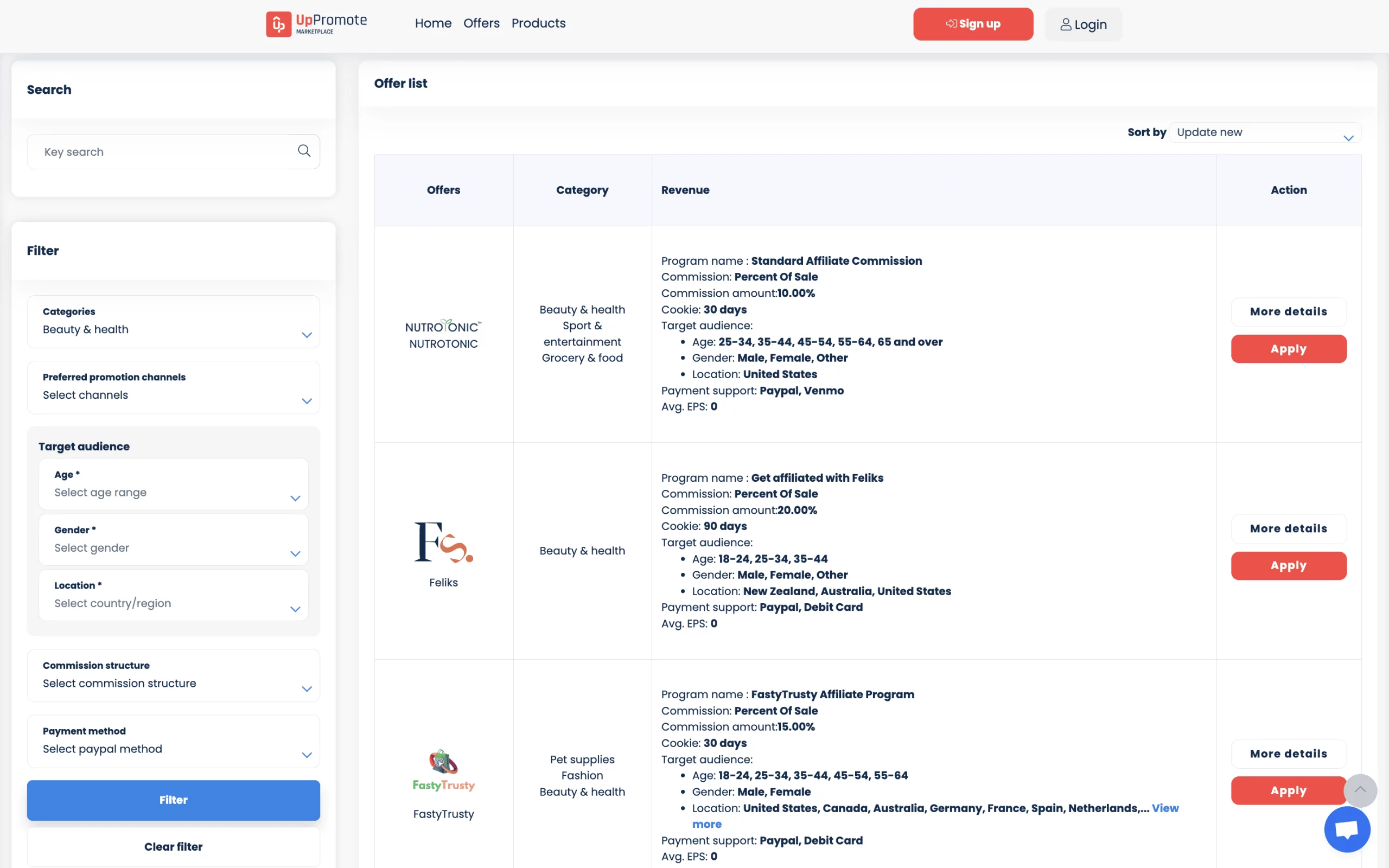Viewport: 1389px width, 868px height.
Task: Click the 'Grocery & food' category text
Action: click(x=582, y=358)
